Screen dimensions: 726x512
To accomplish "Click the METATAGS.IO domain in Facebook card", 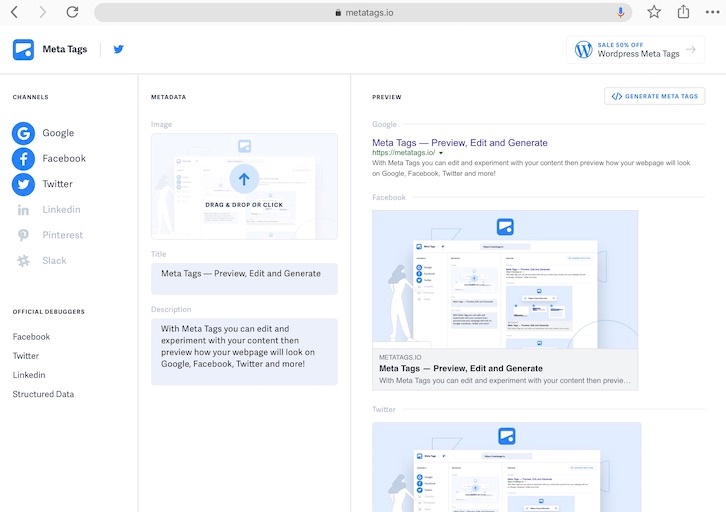I will (x=400, y=357).
